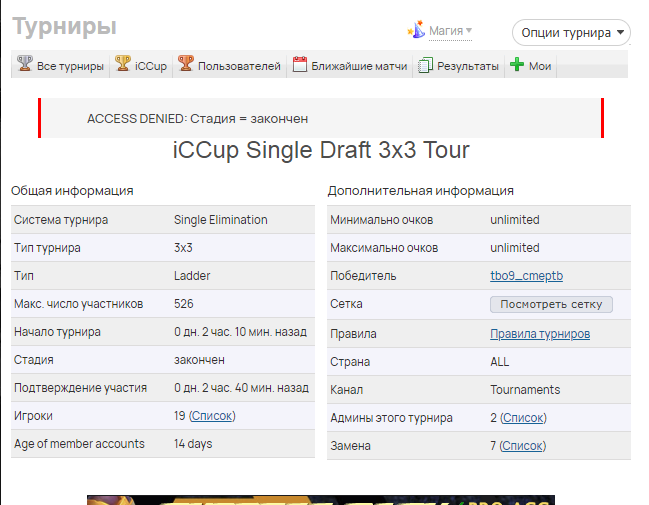649x505 pixels.
Task: Open the Пользователей tab
Action: (x=229, y=65)
